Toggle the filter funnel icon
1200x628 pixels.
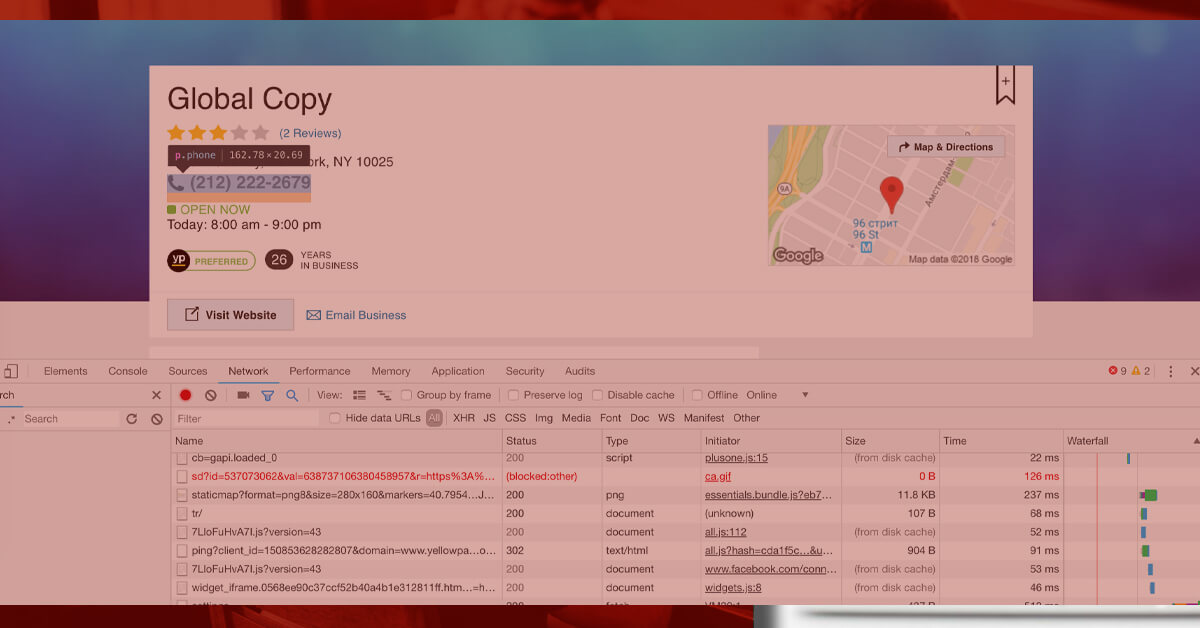click(268, 395)
